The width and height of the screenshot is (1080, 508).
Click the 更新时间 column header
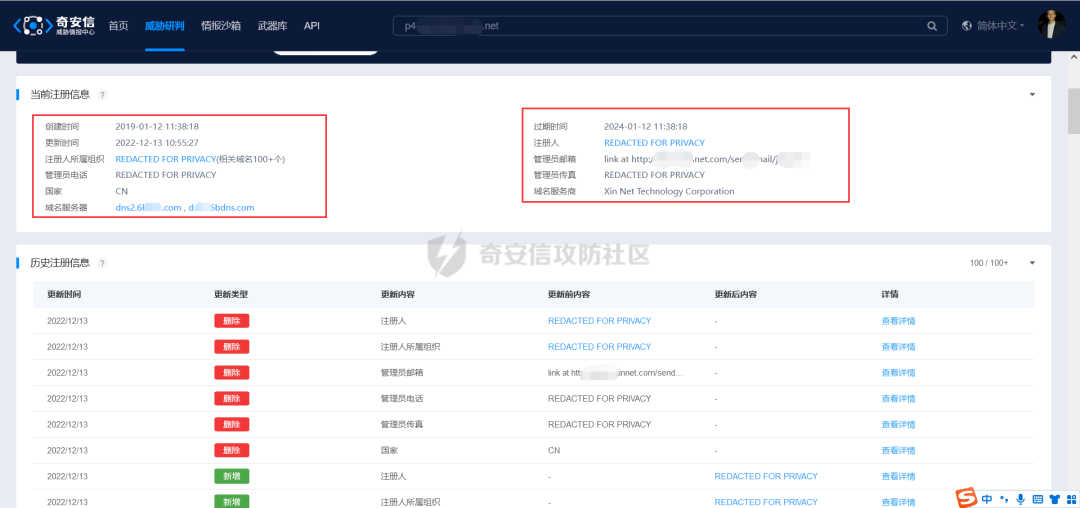click(64, 294)
